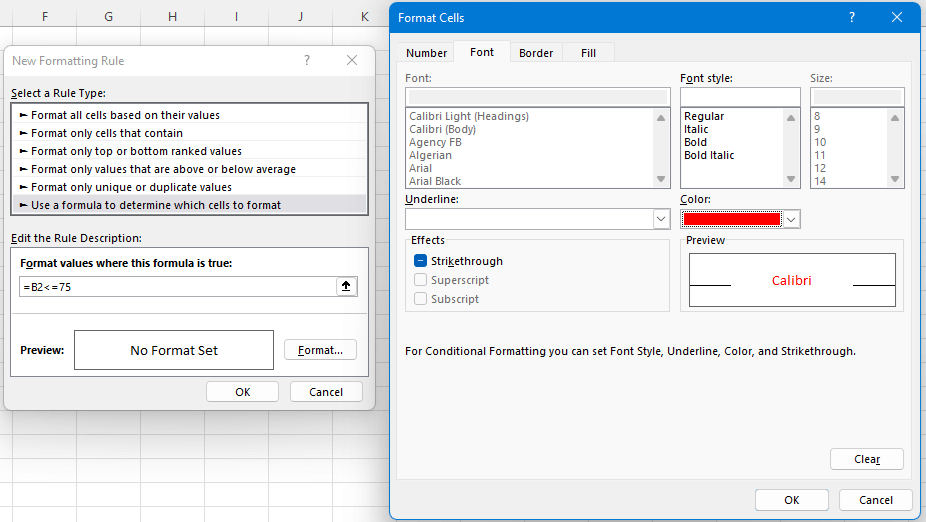This screenshot has height=522, width=926.
Task: Open the Underline dropdown
Action: click(x=661, y=219)
